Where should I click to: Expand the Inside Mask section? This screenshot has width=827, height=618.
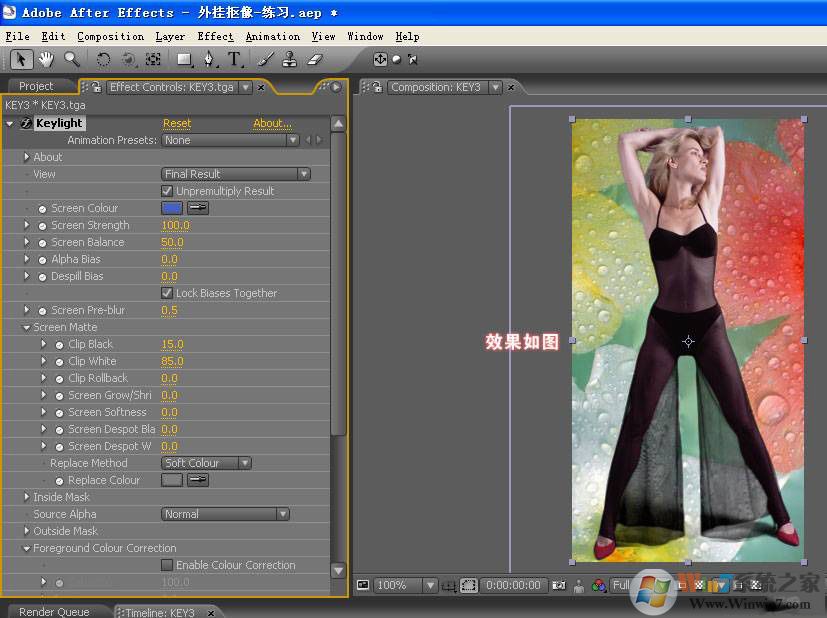tap(26, 497)
